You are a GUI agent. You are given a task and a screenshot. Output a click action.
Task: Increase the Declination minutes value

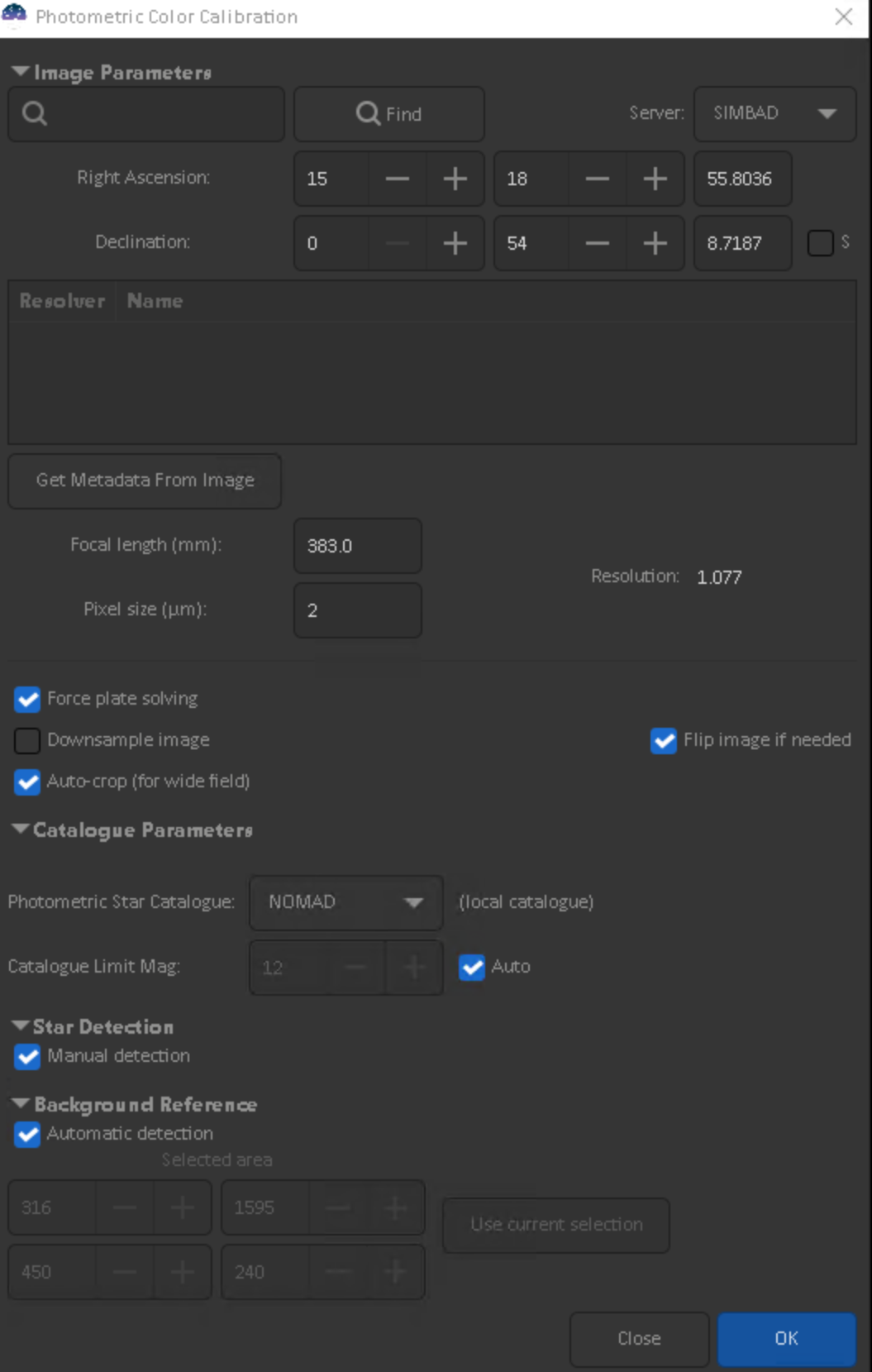click(x=655, y=243)
